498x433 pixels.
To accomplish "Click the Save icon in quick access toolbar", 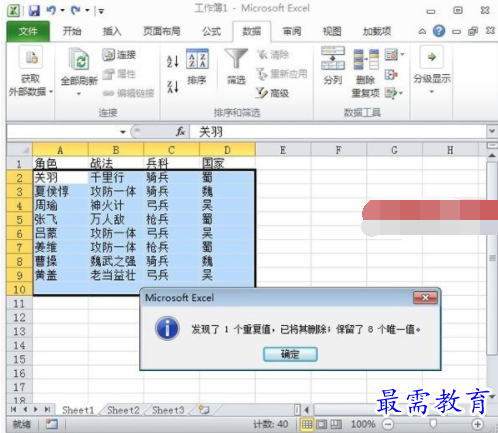I will click(34, 11).
